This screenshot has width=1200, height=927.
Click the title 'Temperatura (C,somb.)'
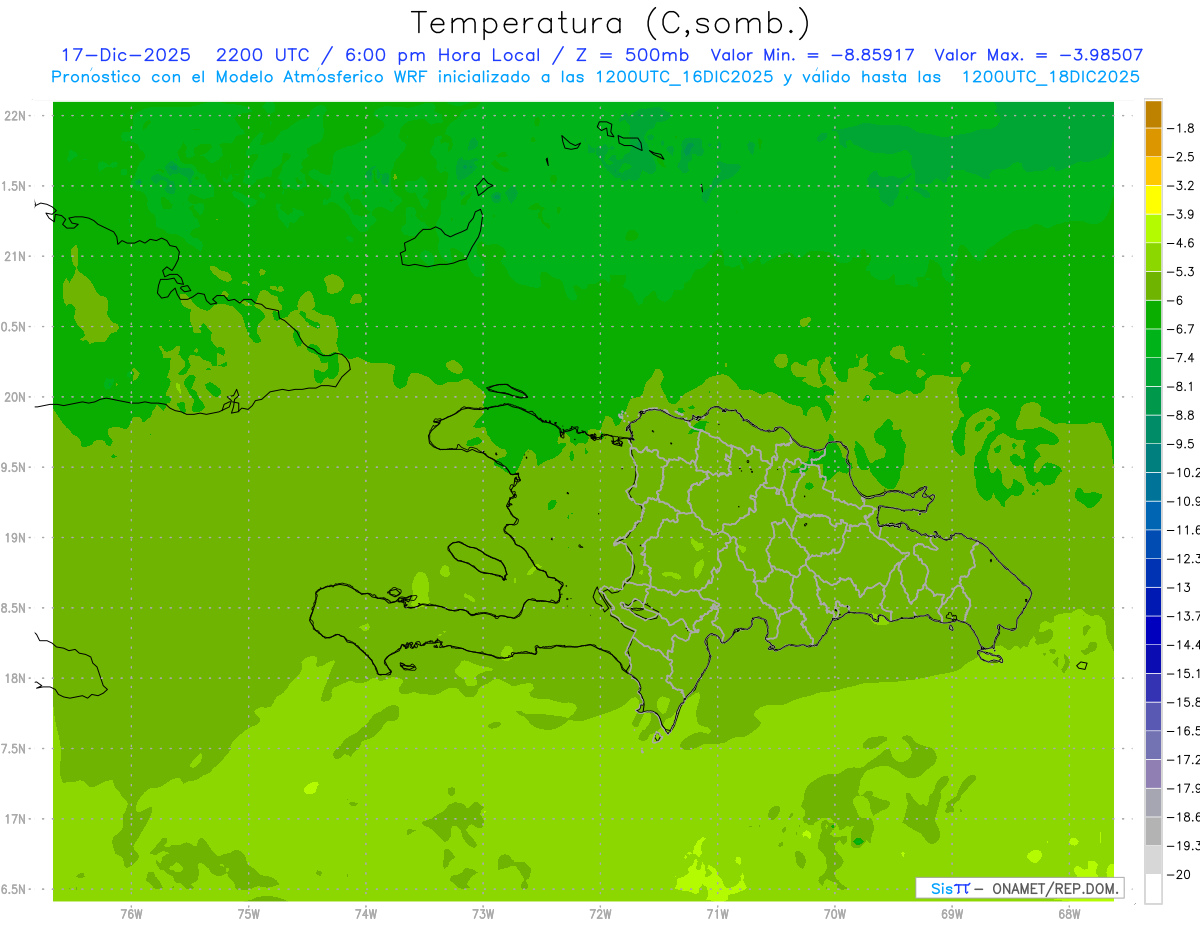pyautogui.click(x=610, y=23)
